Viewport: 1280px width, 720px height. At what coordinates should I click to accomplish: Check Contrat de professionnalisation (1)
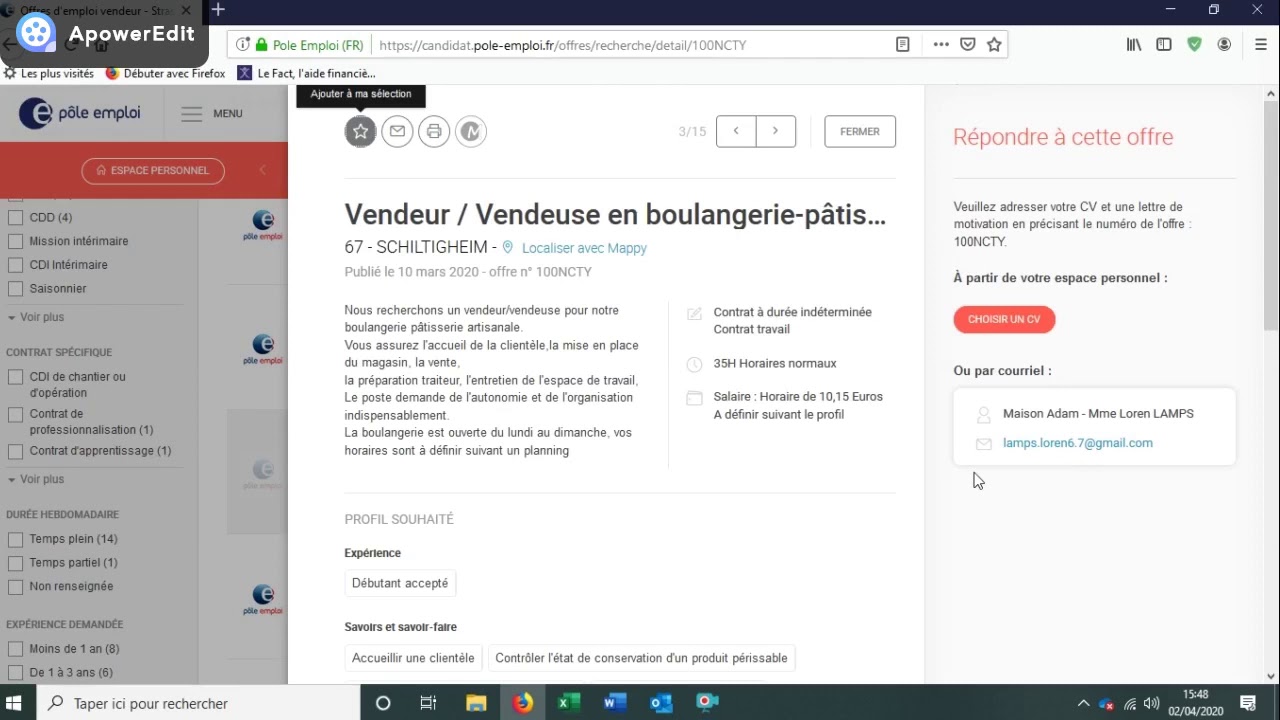click(x=15, y=414)
